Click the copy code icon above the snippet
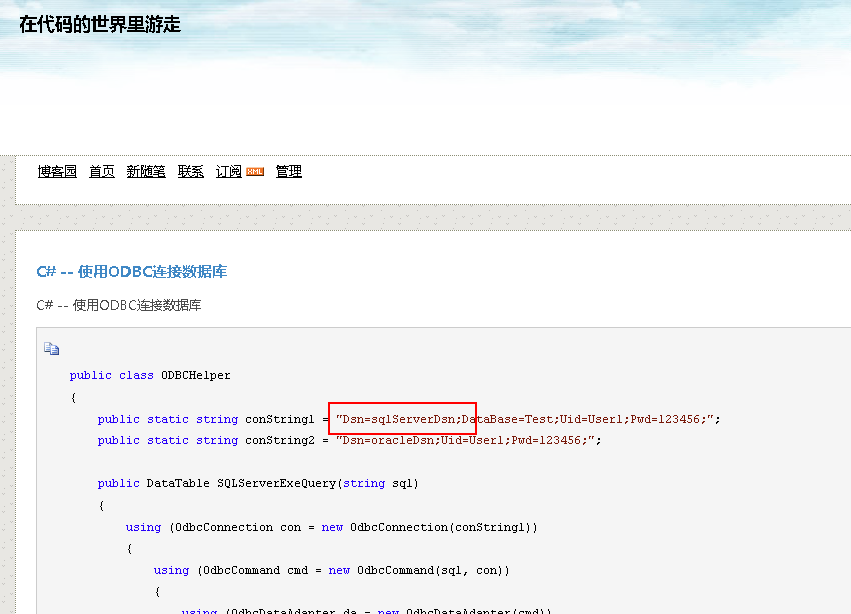Image resolution: width=851 pixels, height=614 pixels. pyautogui.click(x=51, y=349)
